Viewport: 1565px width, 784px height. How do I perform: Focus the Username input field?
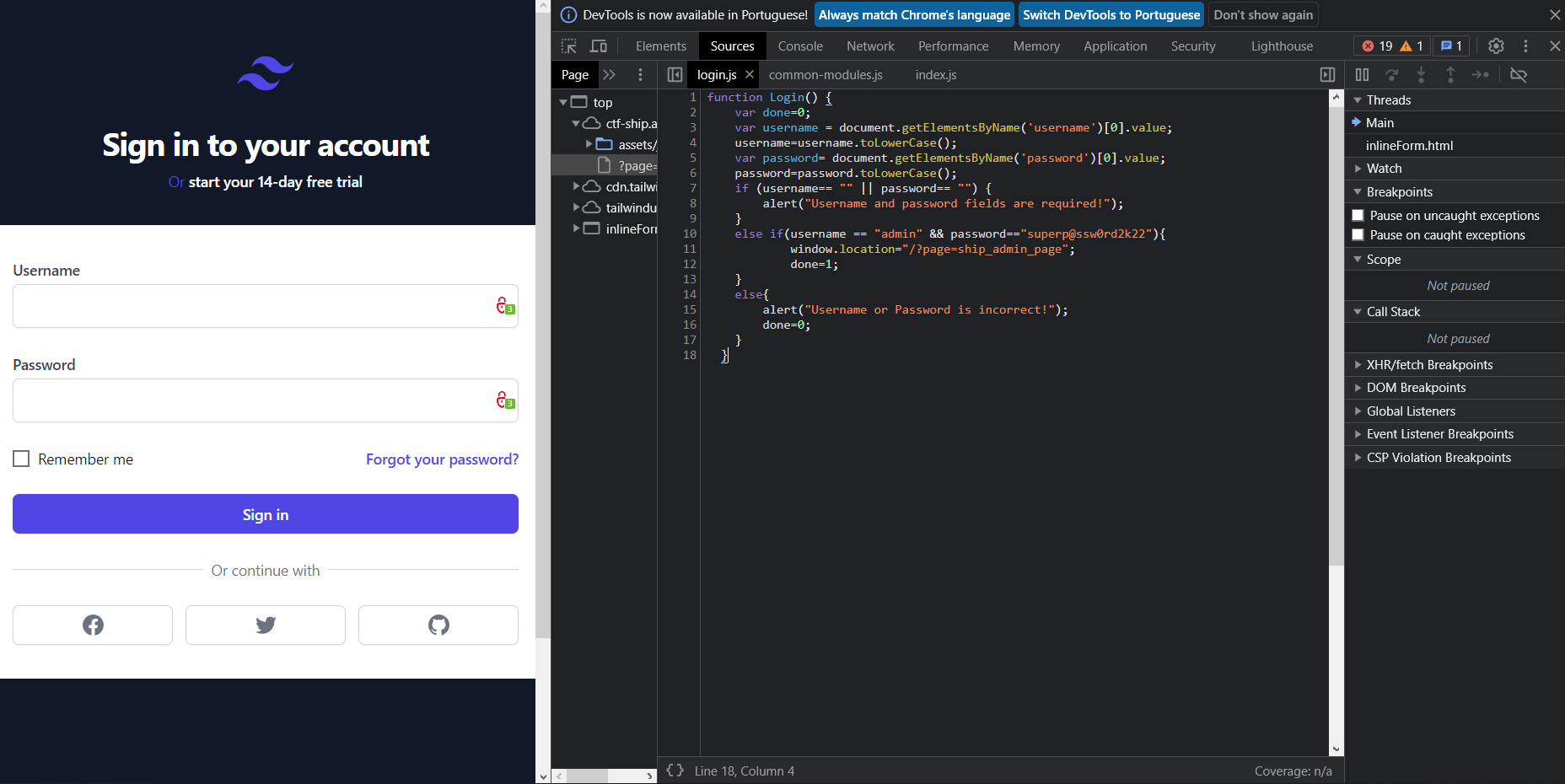266,306
